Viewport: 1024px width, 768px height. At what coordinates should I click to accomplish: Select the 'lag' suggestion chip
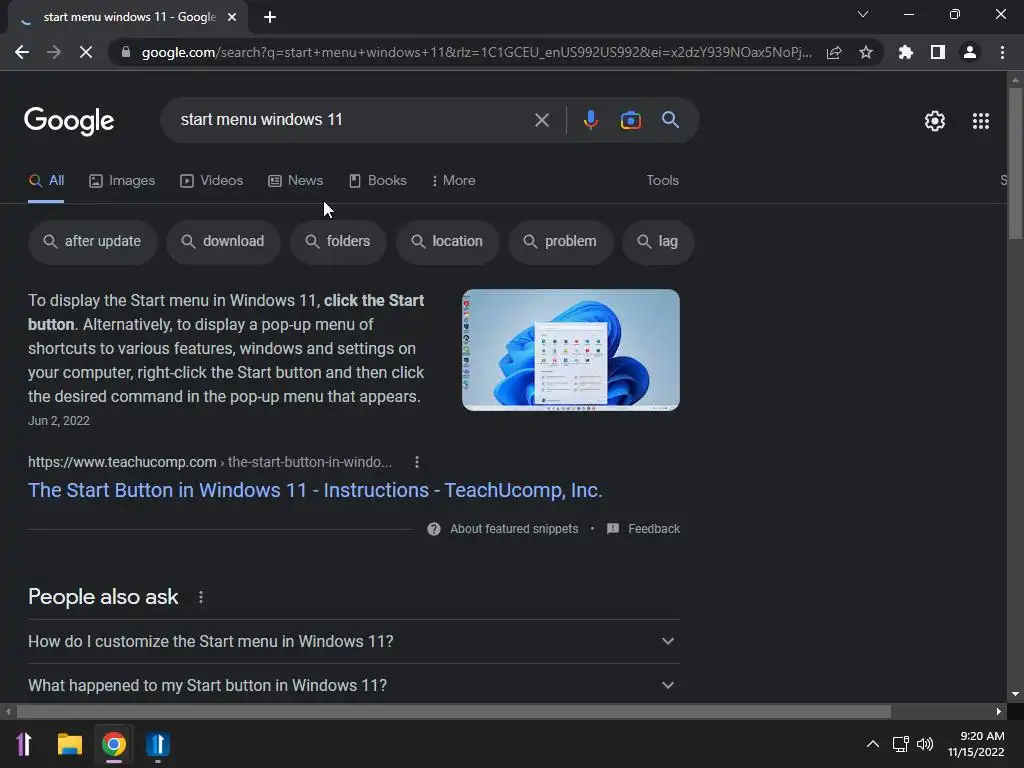click(x=658, y=242)
